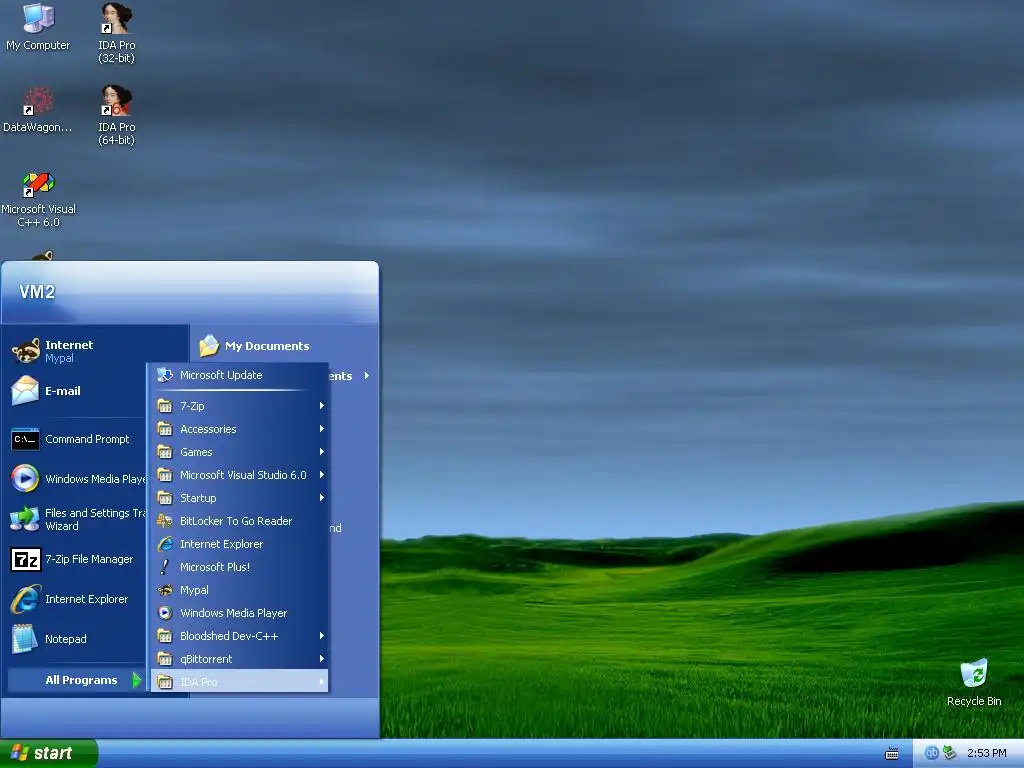Click the Windows Media Player icon in All Programs

click(x=165, y=613)
